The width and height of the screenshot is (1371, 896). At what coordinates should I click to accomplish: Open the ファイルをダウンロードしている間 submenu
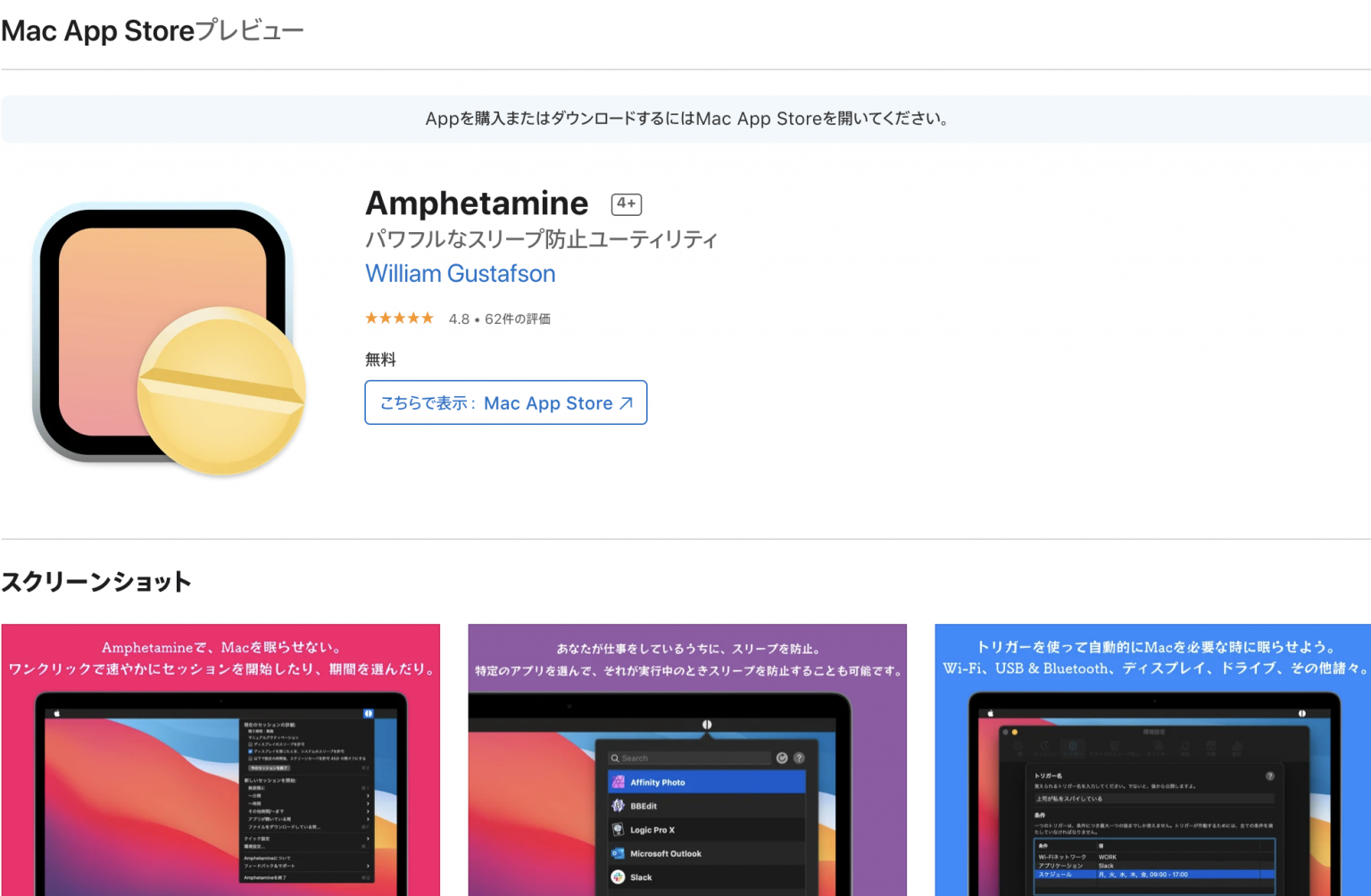282,826
